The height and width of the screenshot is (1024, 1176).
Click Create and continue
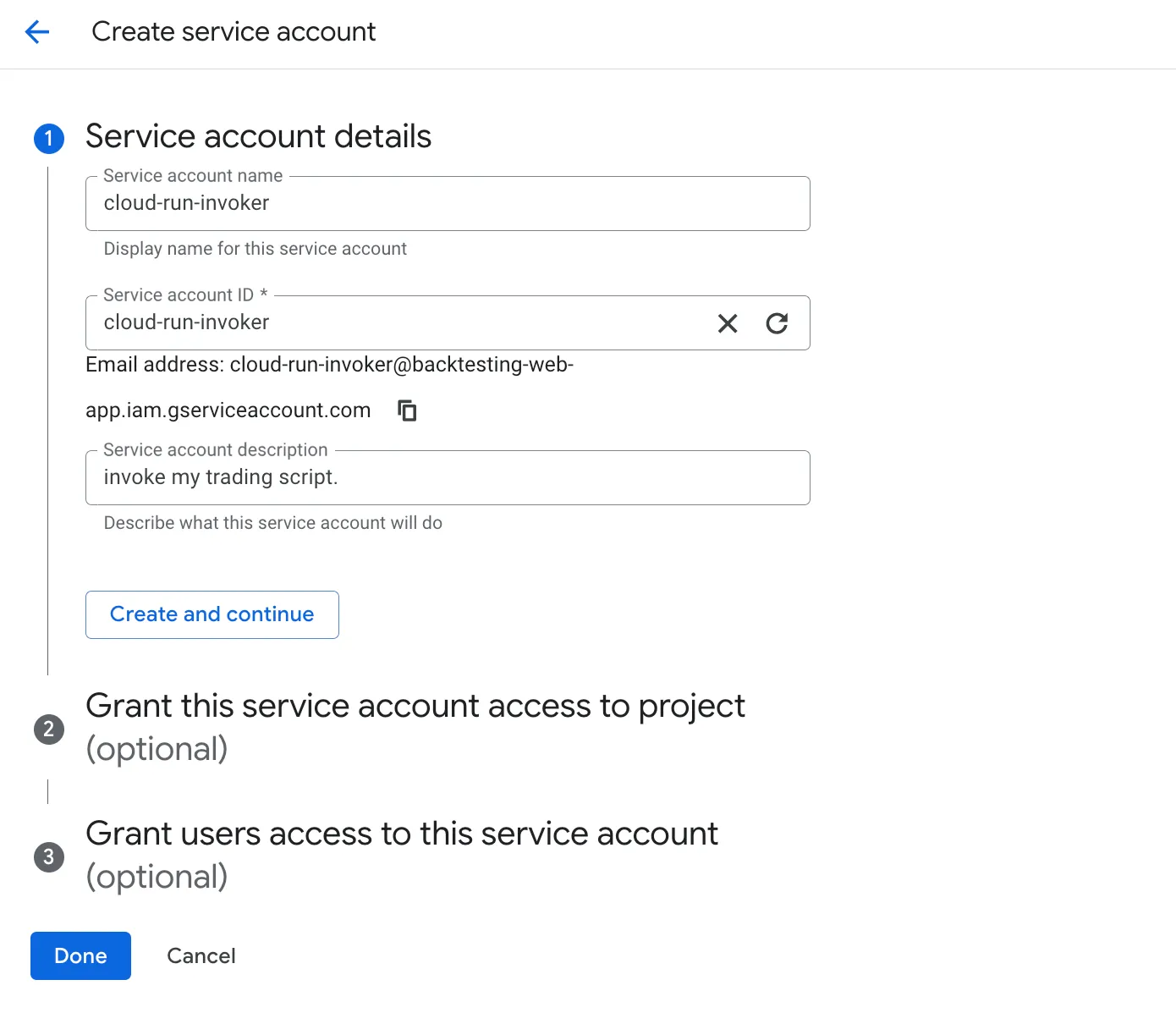click(x=212, y=614)
